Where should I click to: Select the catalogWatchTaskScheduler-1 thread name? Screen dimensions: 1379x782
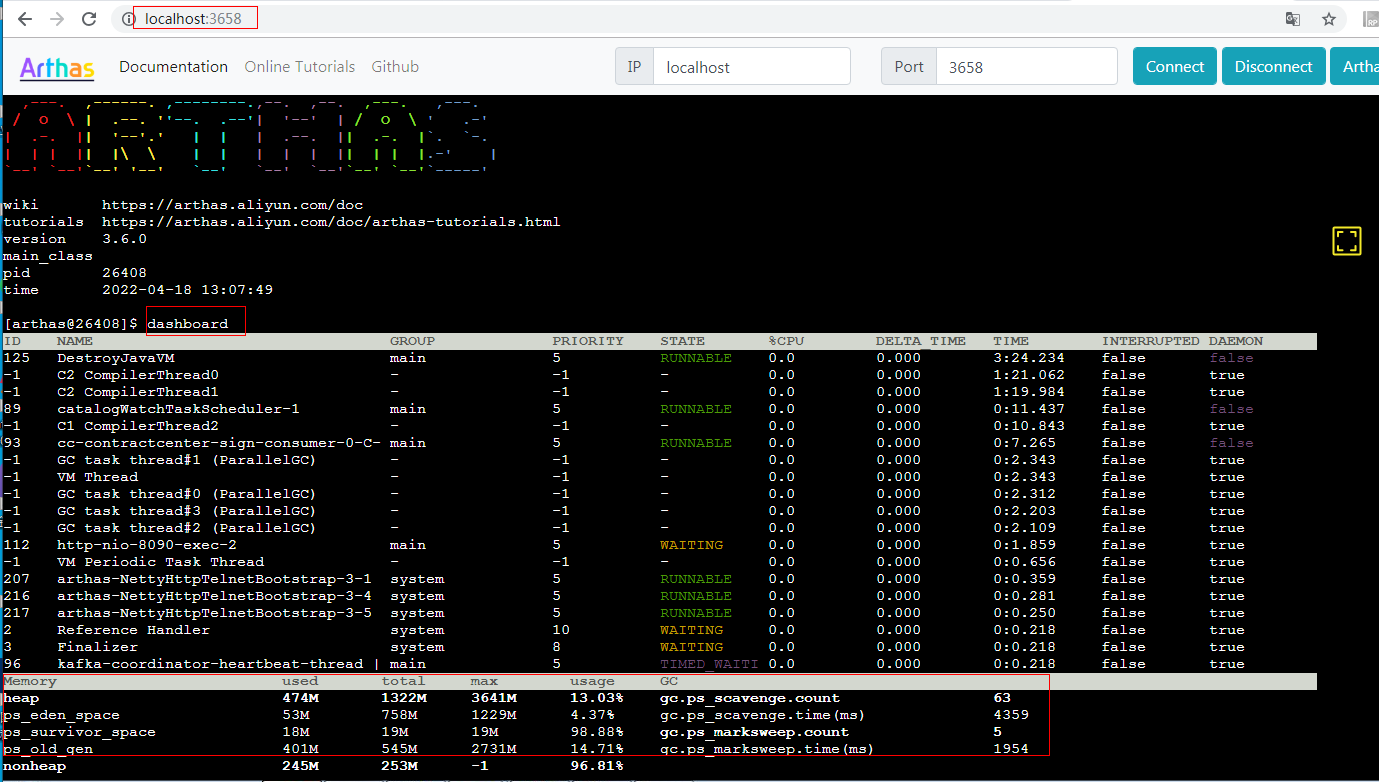point(178,409)
